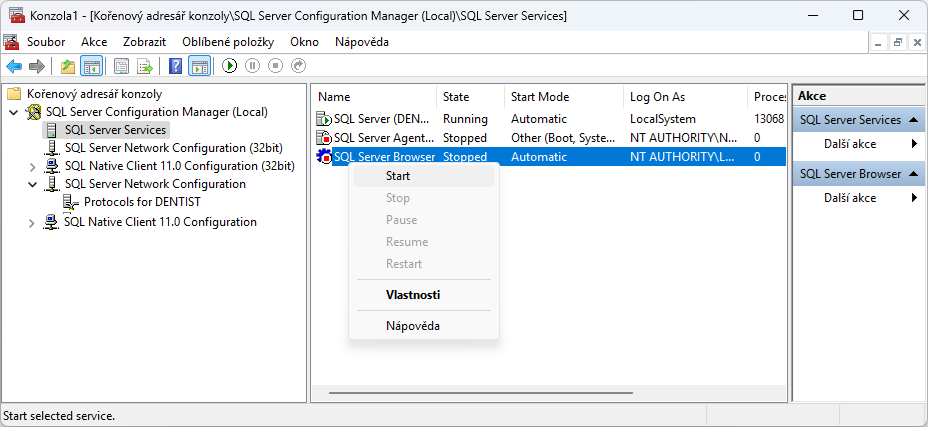
Task: Click the Export List toolbar icon
Action: click(145, 66)
